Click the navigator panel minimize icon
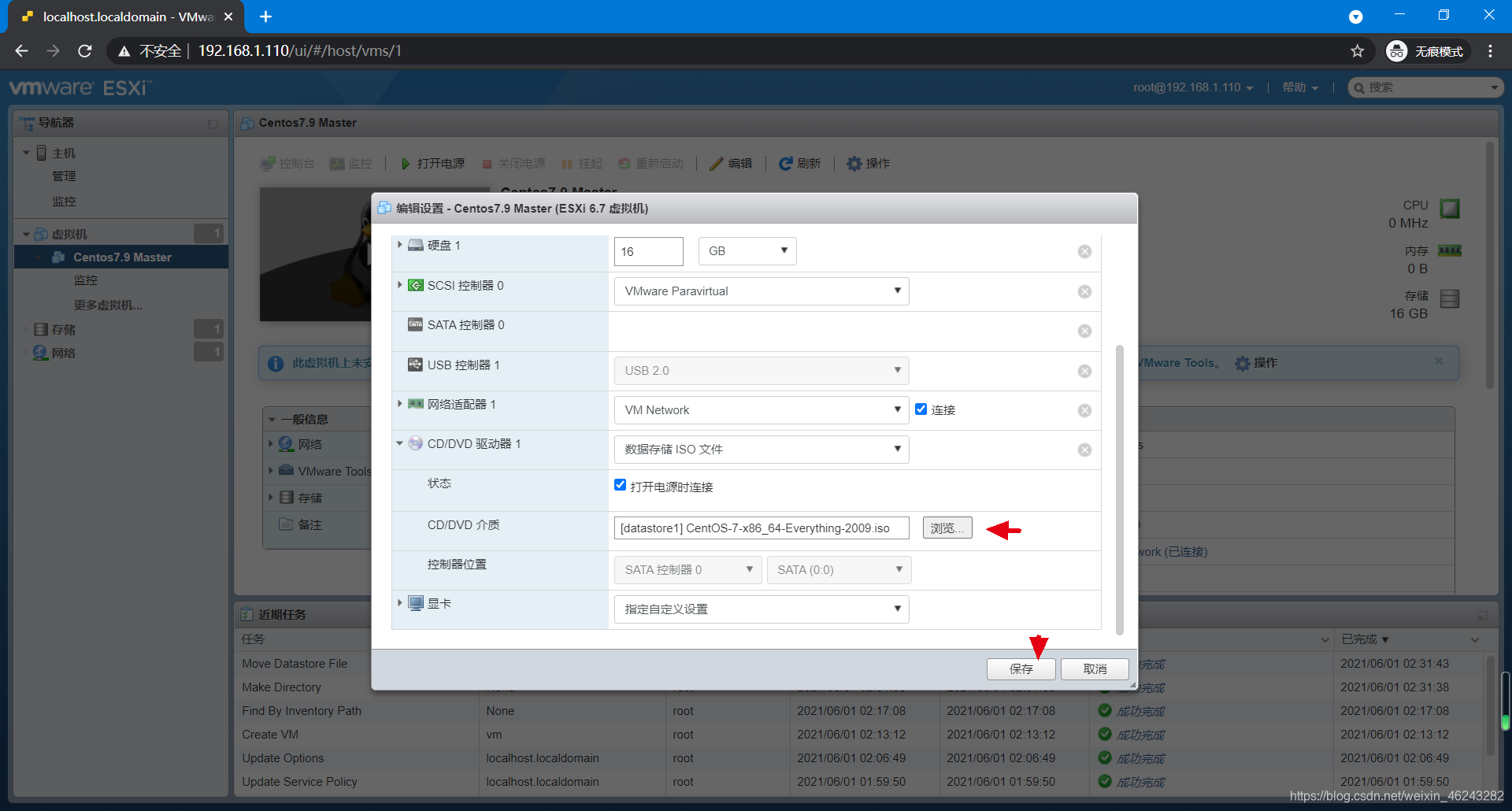This screenshot has height=811, width=1512. point(213,124)
